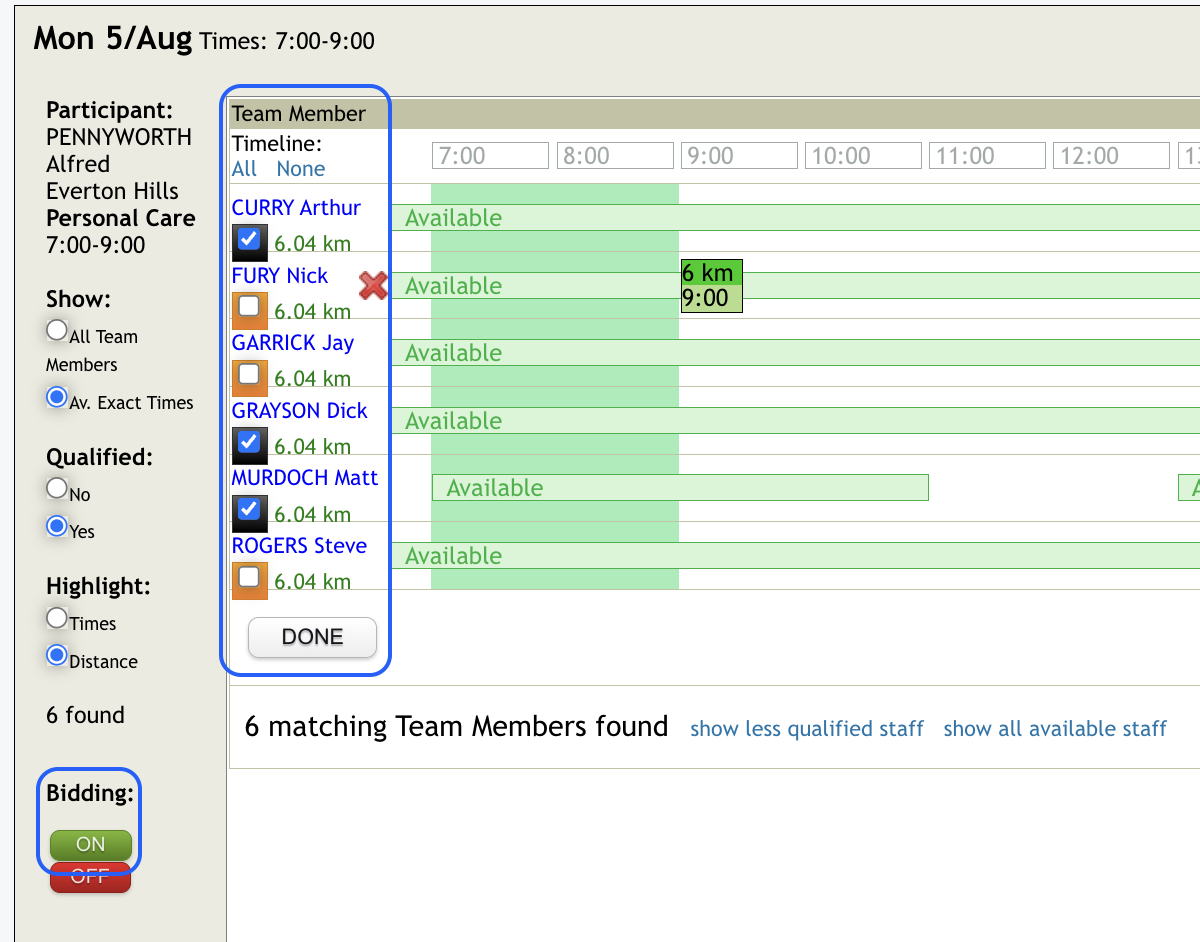Open FURY Nick's name link

click(280, 275)
